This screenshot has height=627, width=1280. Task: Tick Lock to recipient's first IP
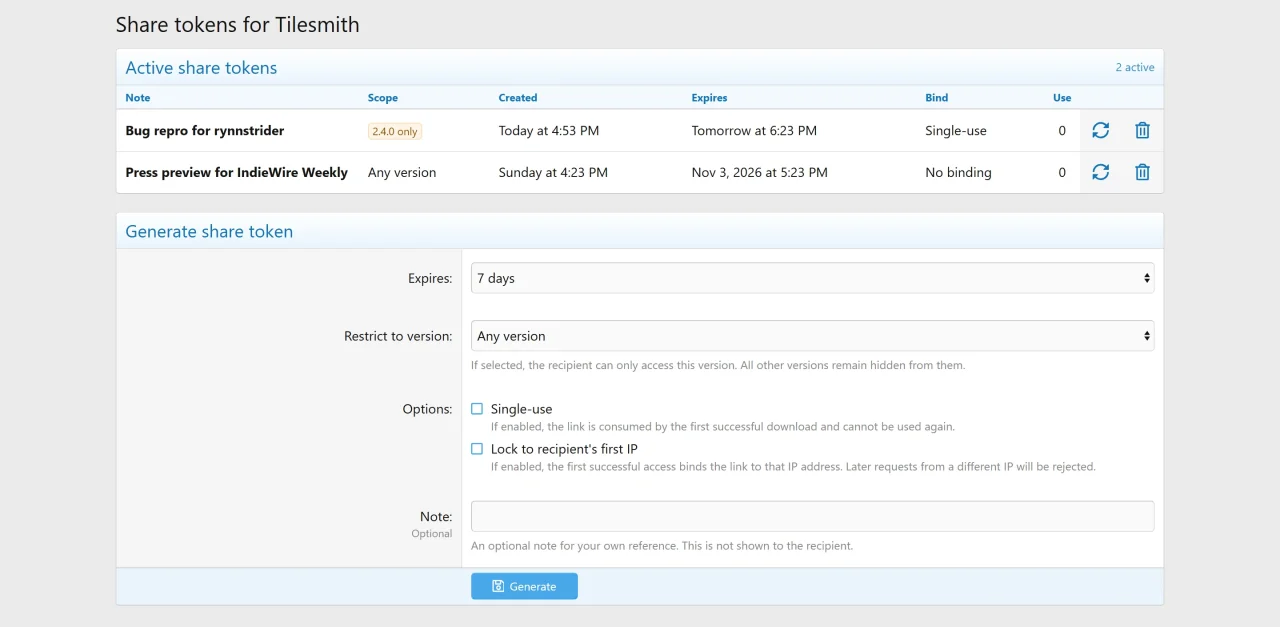(477, 449)
